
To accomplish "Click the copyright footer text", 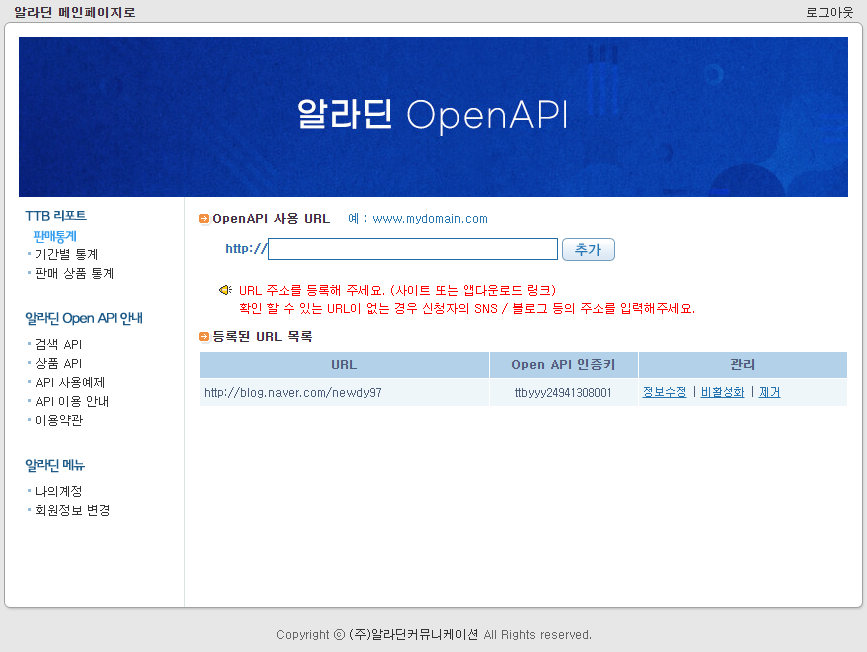I will click(434, 634).
